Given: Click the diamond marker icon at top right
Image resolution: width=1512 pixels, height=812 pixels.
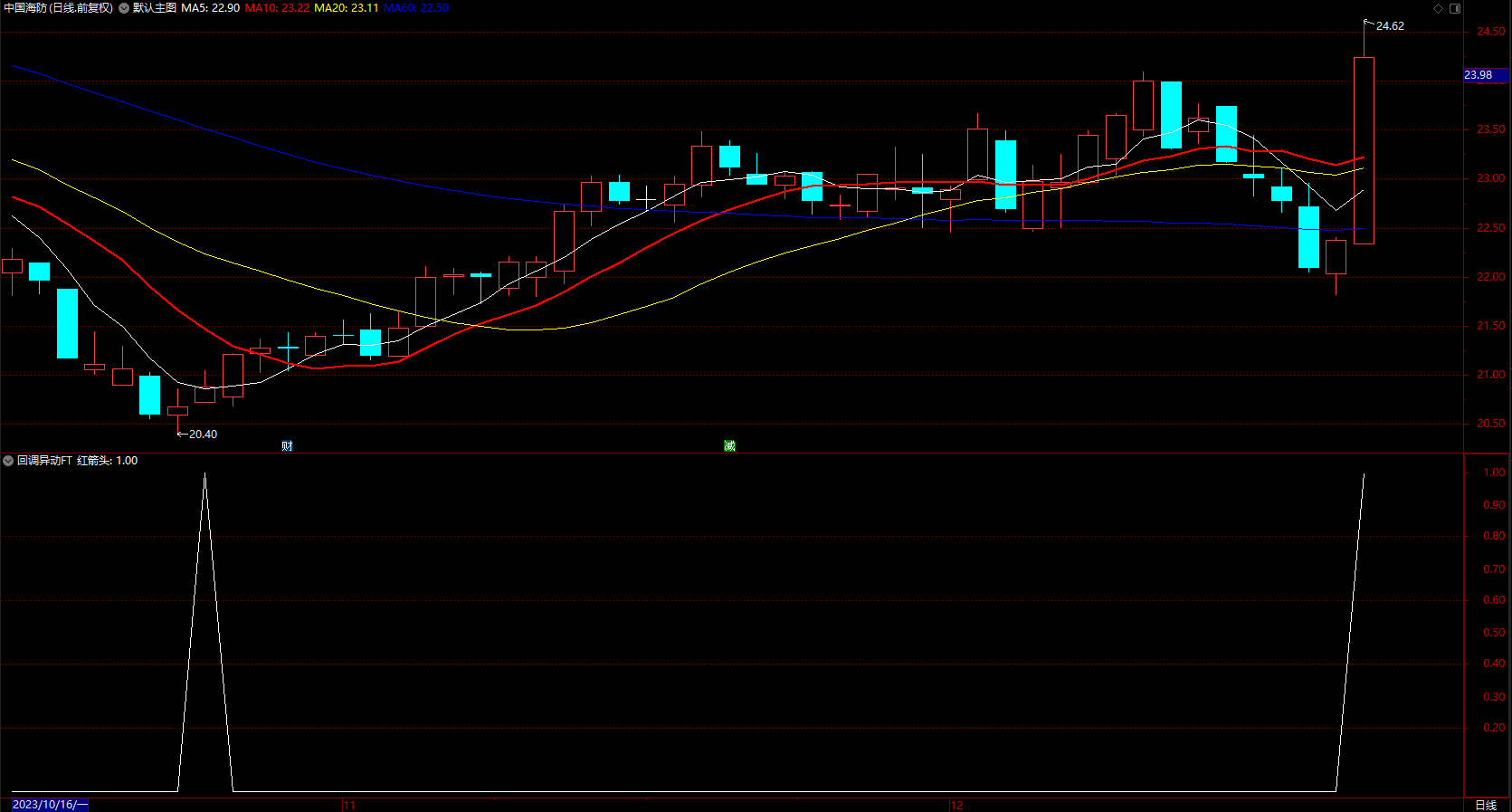Looking at the screenshot, I should tap(1438, 8).
